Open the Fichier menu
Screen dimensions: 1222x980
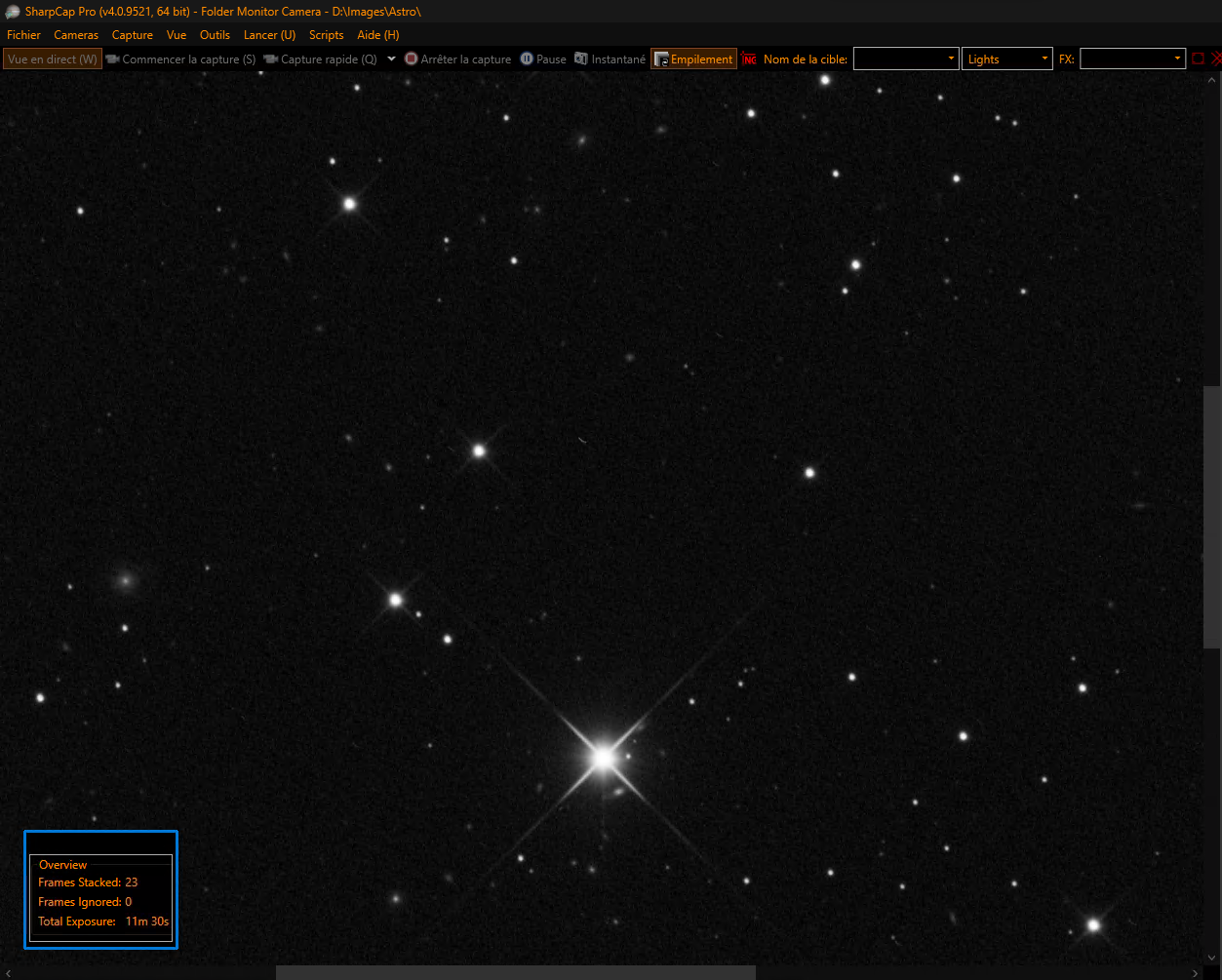click(23, 35)
